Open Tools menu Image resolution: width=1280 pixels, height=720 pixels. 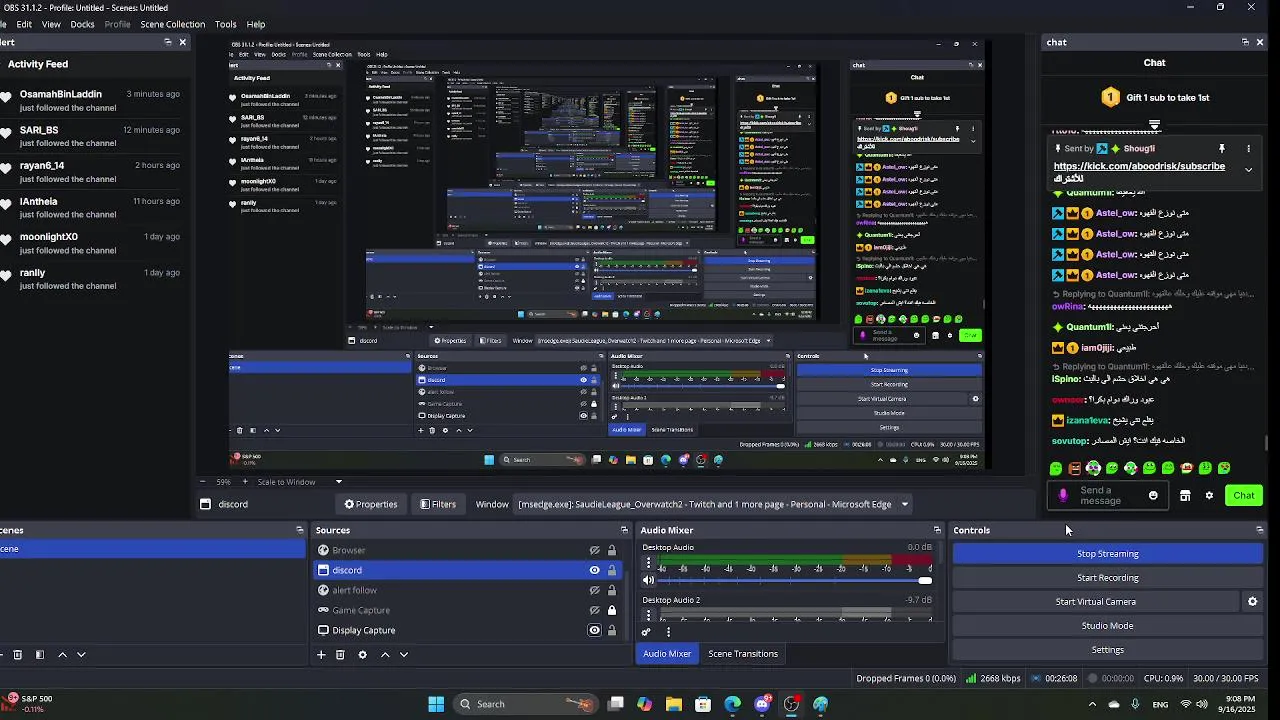pos(226,24)
